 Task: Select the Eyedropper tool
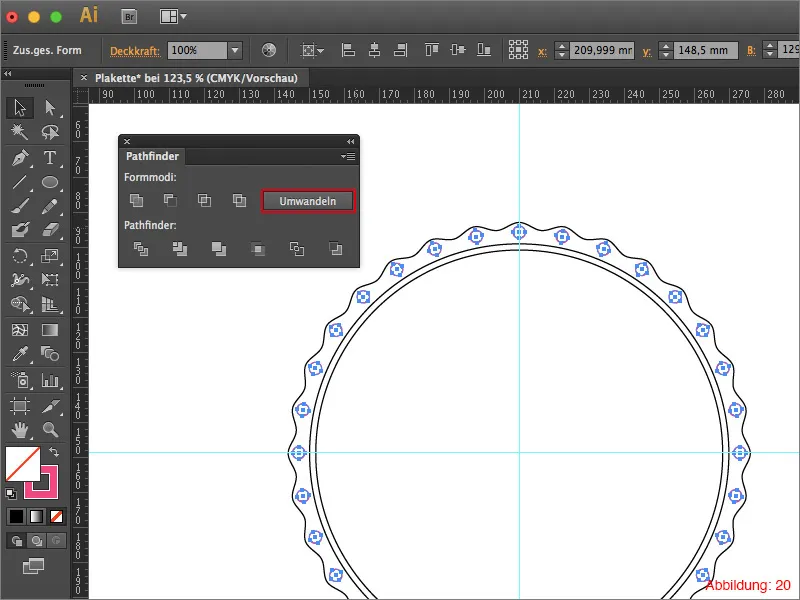20,354
